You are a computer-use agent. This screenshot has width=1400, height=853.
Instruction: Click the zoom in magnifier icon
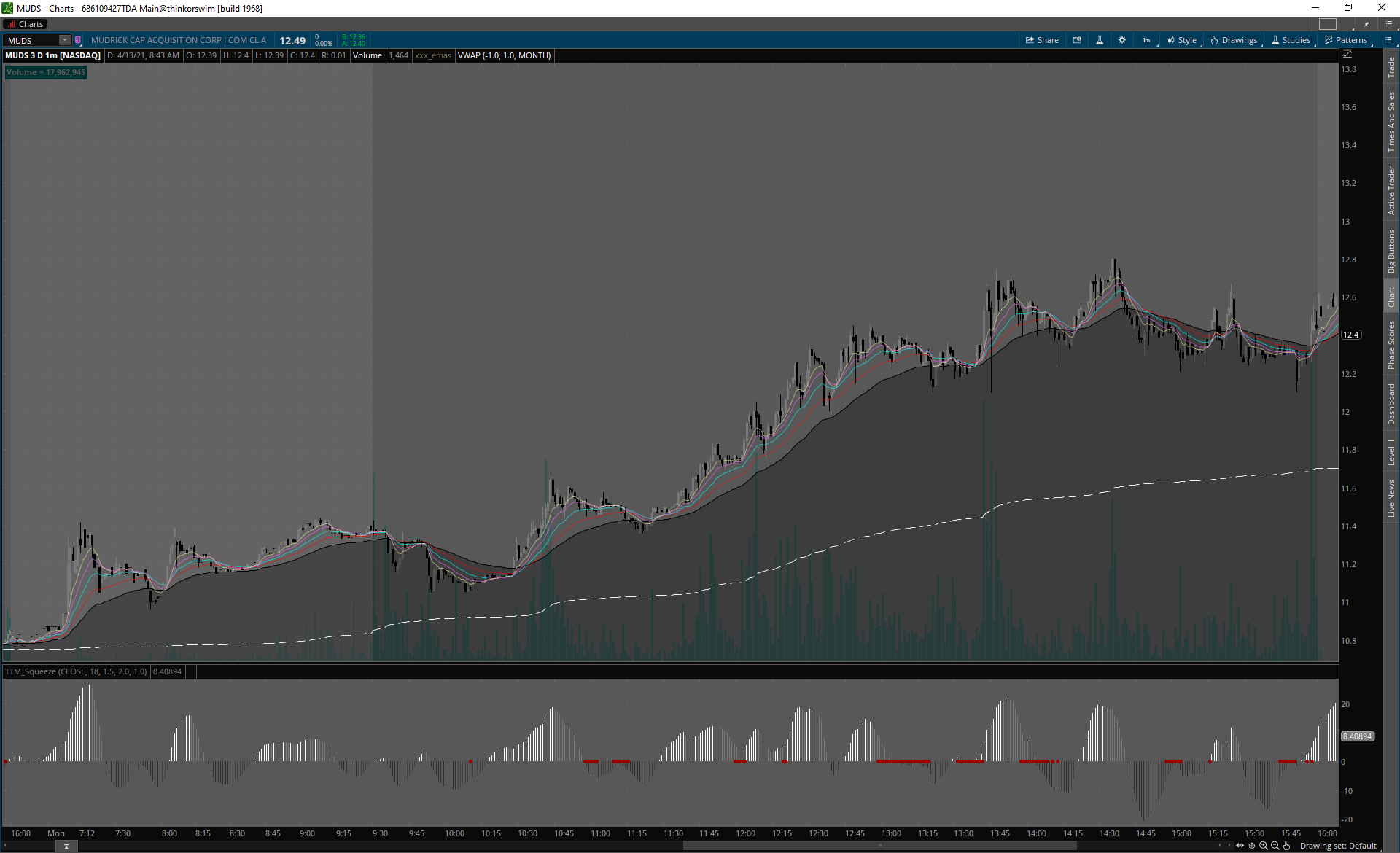(x=1264, y=846)
